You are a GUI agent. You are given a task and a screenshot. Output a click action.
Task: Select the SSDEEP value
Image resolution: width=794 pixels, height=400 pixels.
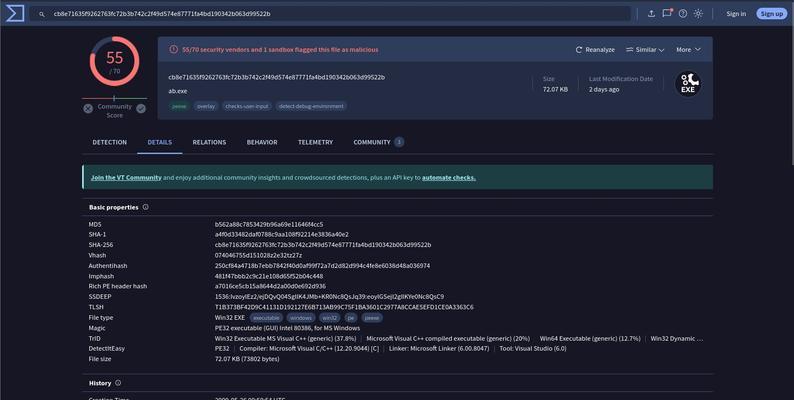329,297
